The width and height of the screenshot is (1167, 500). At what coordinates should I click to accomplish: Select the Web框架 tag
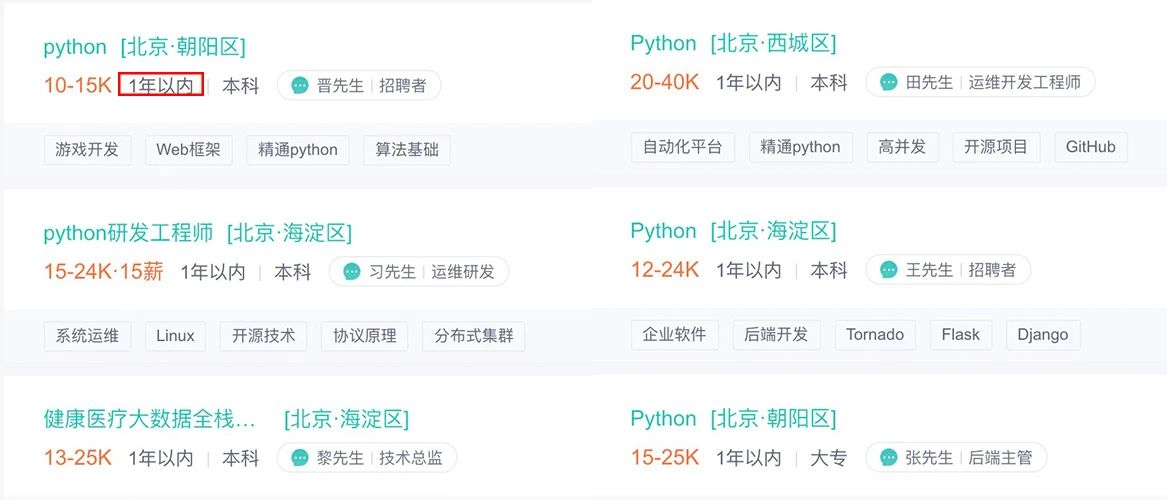pos(188,150)
